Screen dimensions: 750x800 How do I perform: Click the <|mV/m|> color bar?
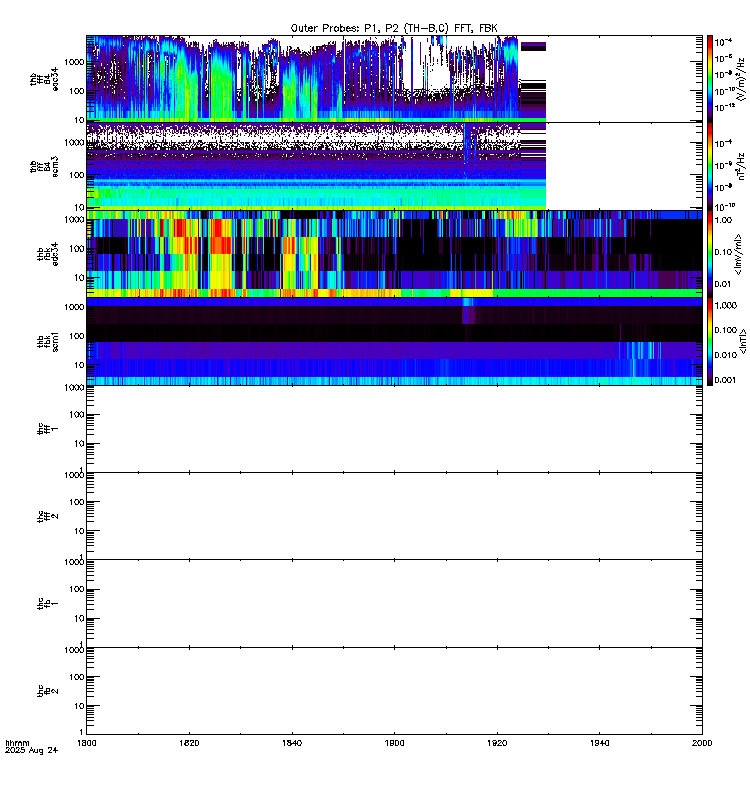[x=710, y=254]
